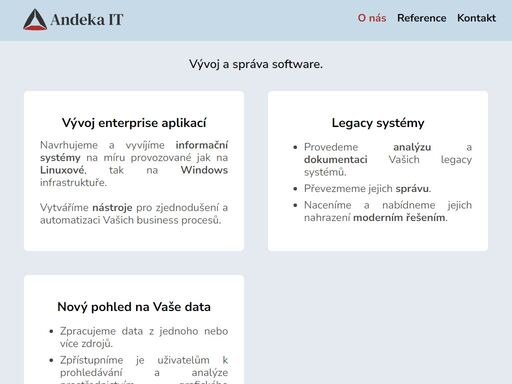Click the bold analýzu word
Image resolution: width=512 pixels, height=384 pixels.
pos(412,147)
